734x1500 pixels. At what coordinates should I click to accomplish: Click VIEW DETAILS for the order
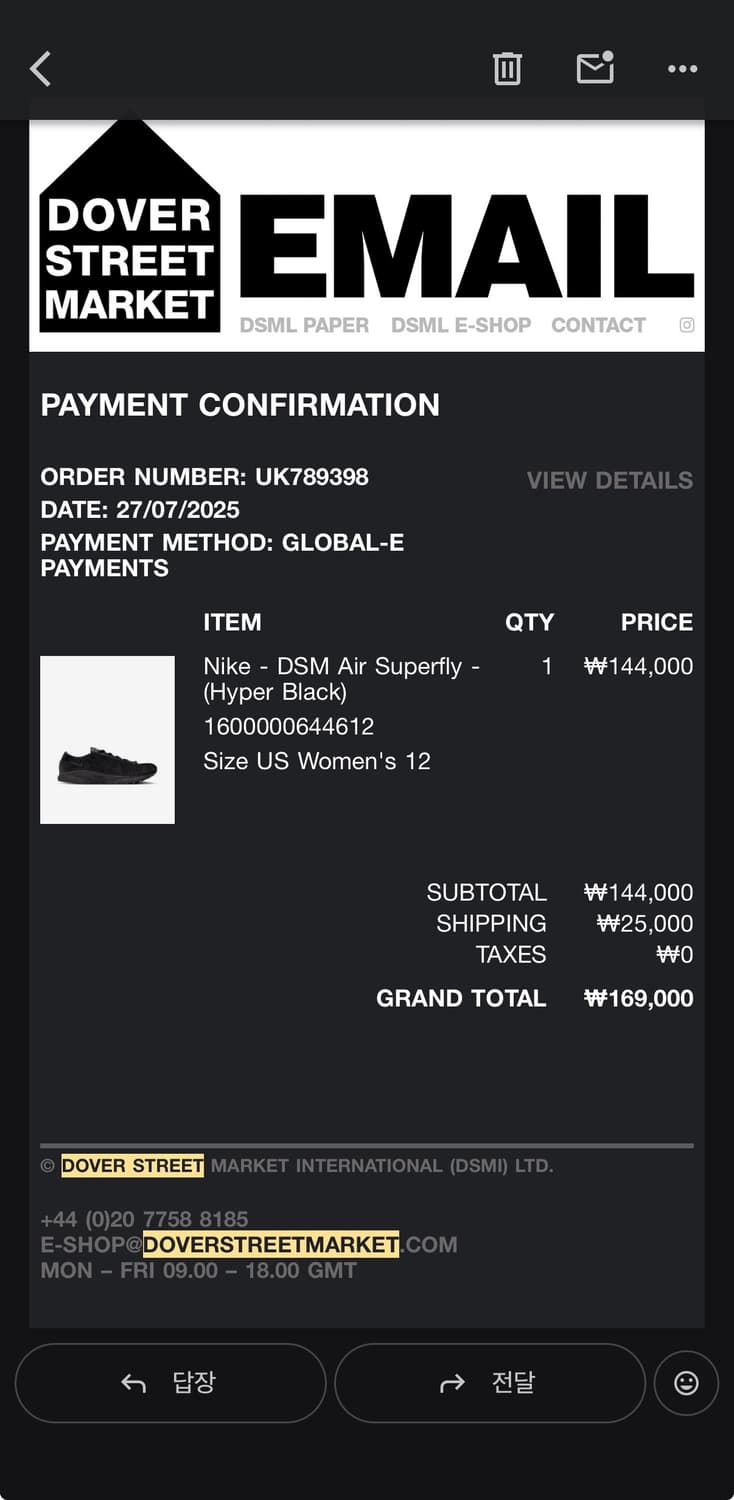(610, 480)
